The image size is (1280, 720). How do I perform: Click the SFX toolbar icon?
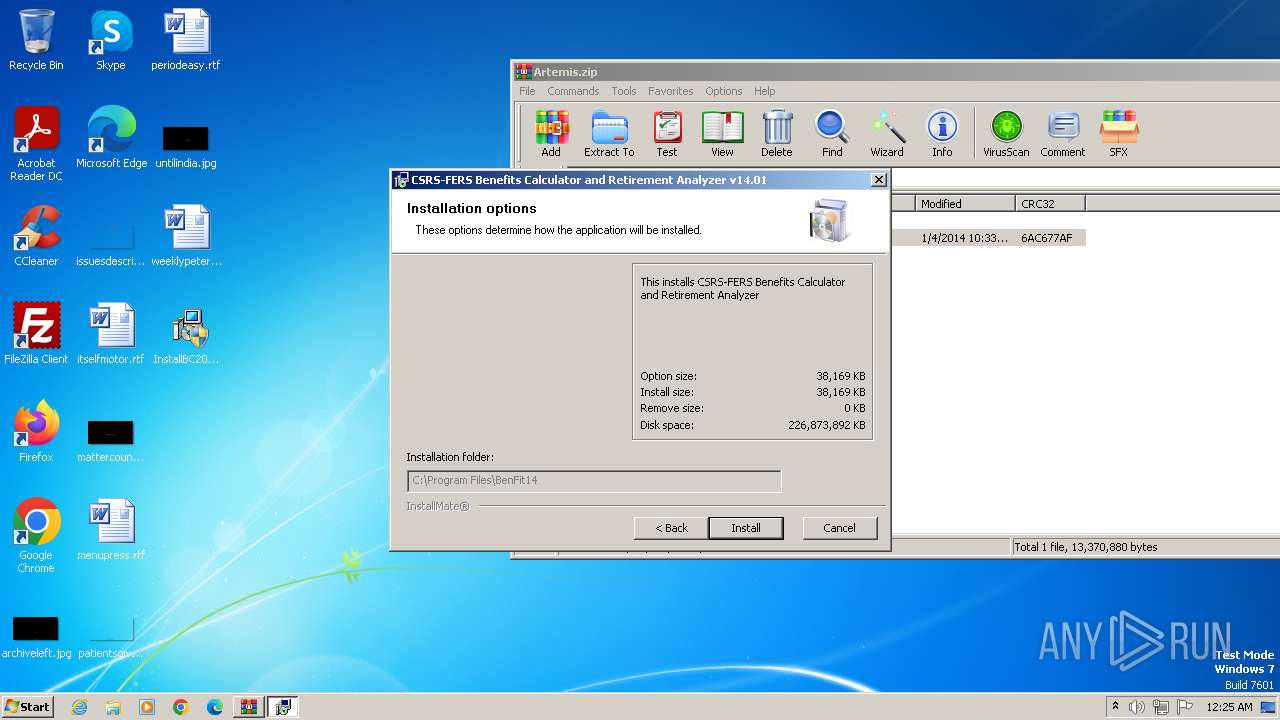[x=1119, y=134]
